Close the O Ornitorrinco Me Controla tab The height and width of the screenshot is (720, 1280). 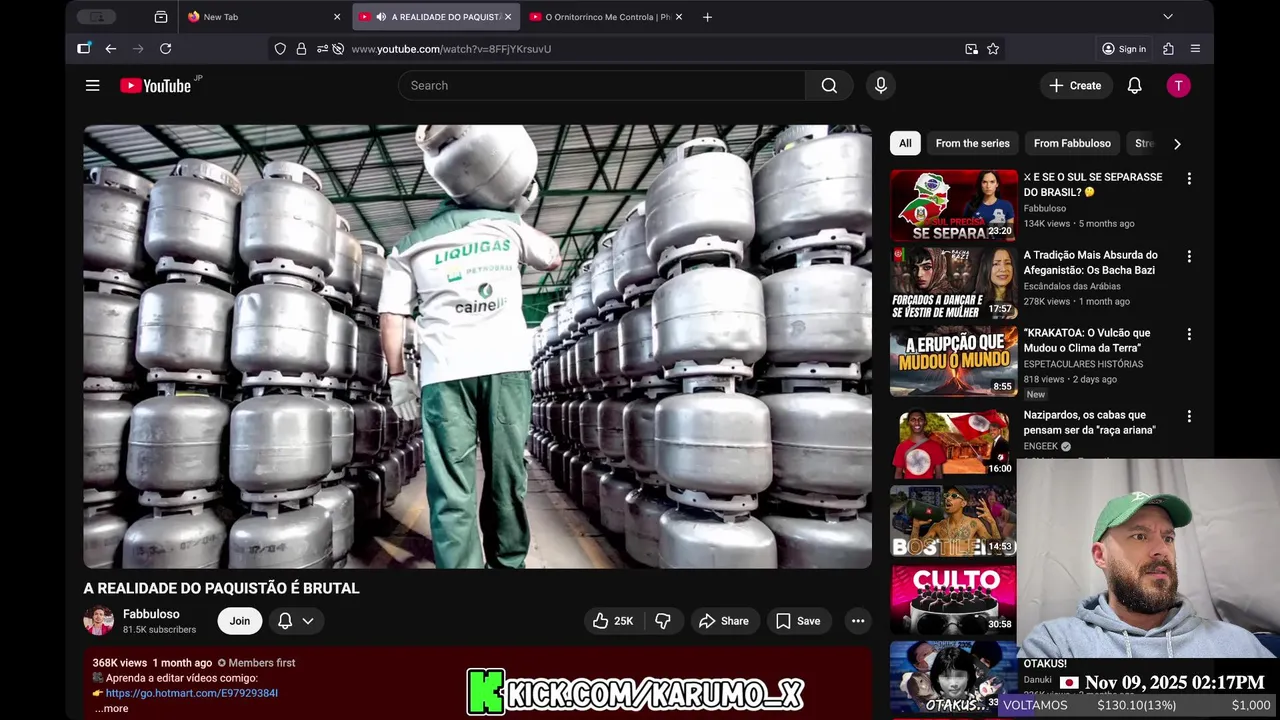(679, 17)
